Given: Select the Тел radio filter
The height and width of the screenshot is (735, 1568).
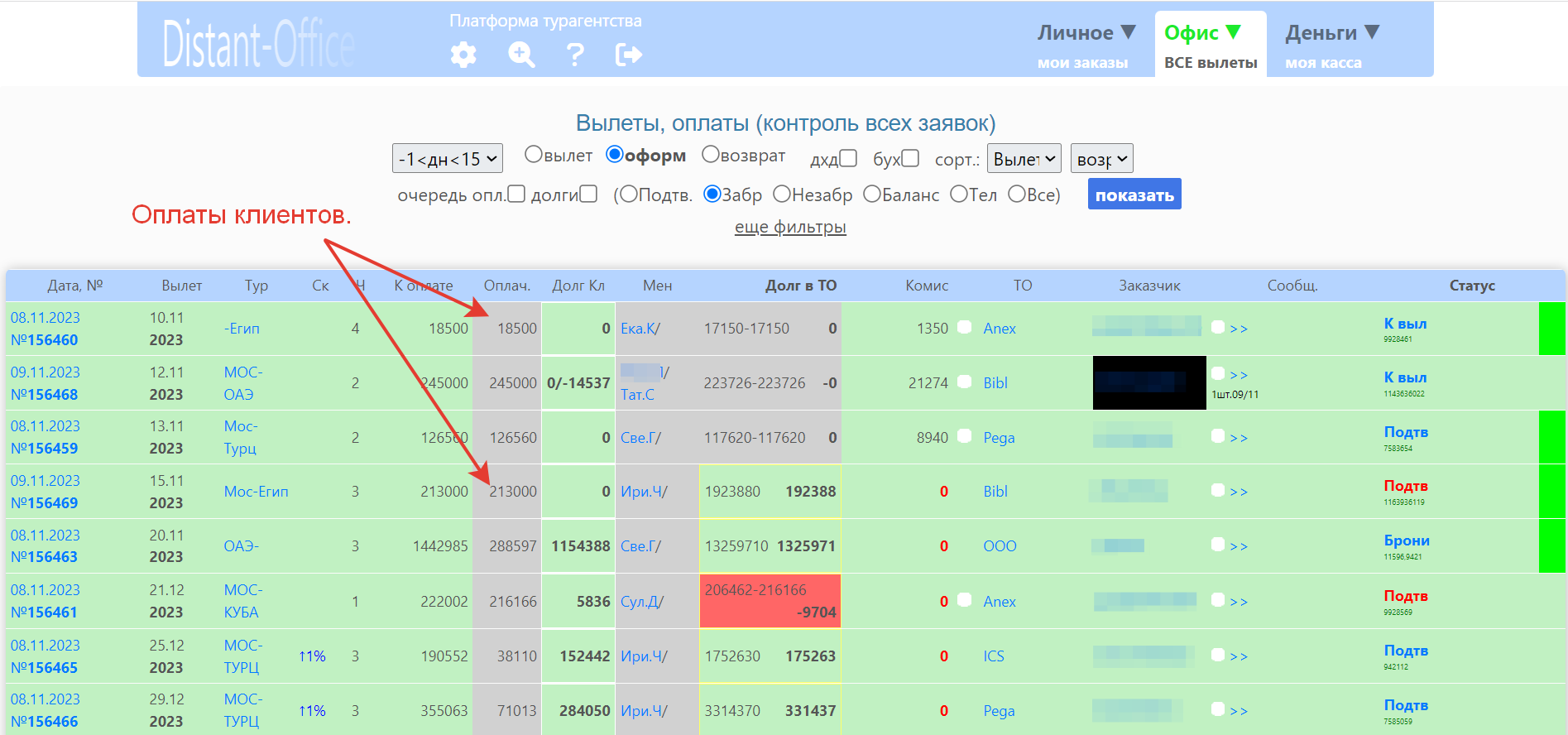Looking at the screenshot, I should click(959, 194).
